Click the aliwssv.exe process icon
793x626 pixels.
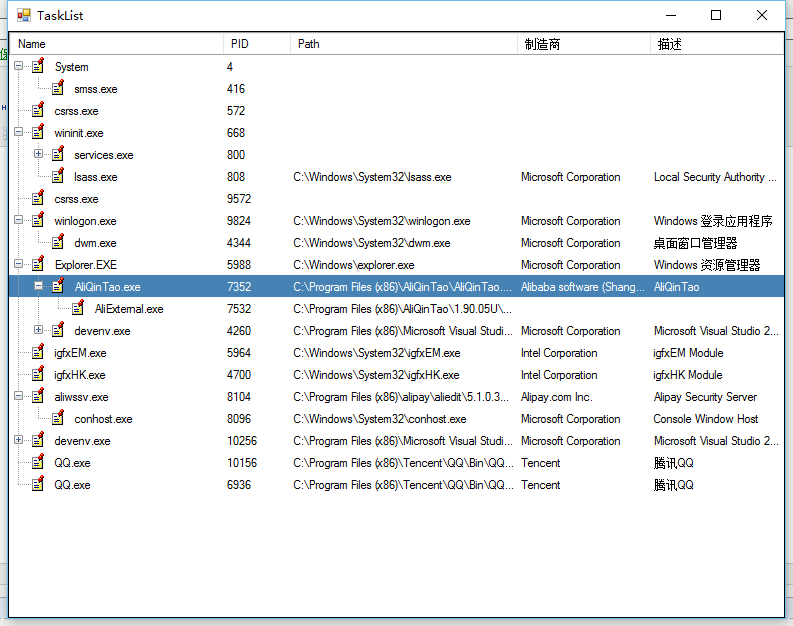point(38,396)
